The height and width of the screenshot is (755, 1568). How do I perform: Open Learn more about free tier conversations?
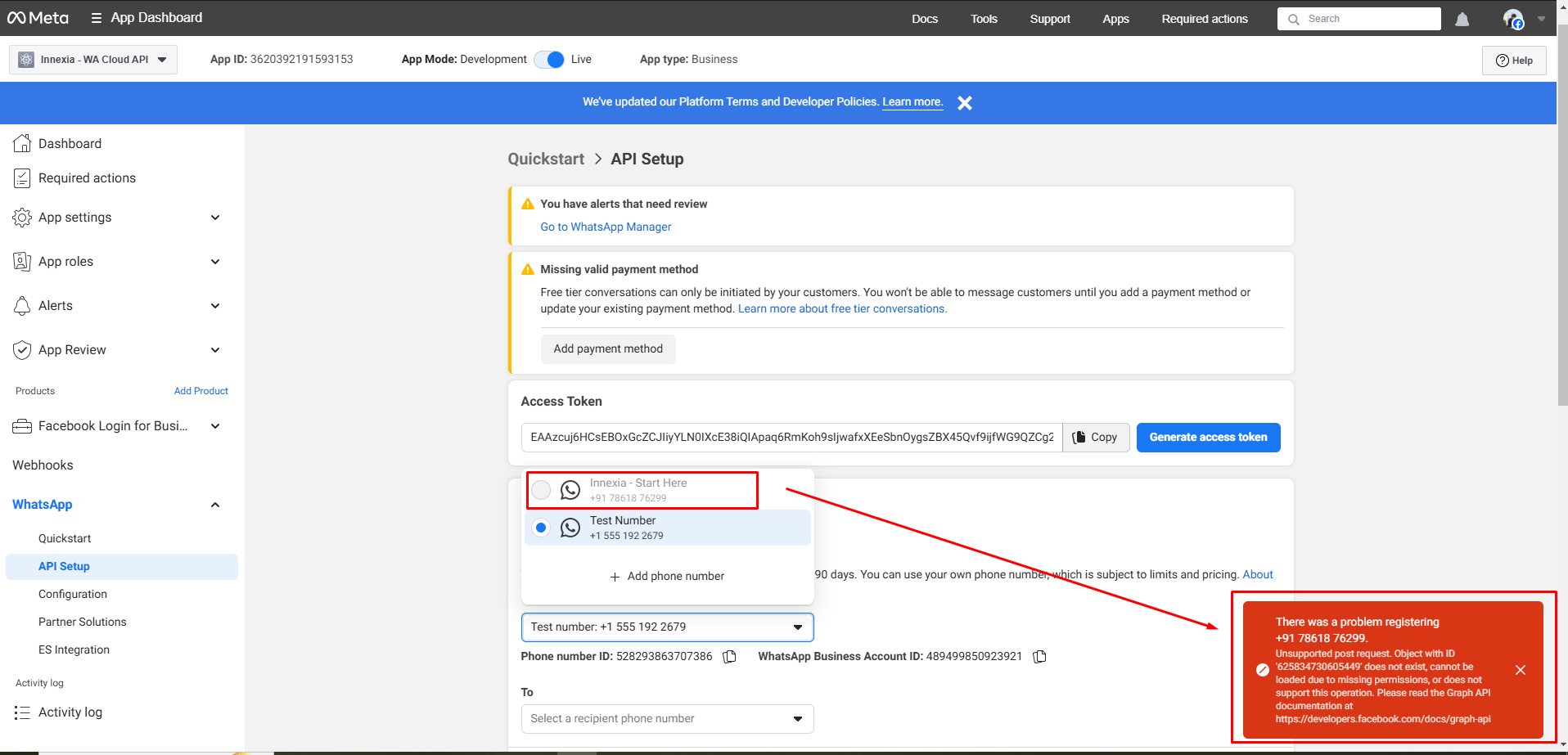pos(842,308)
